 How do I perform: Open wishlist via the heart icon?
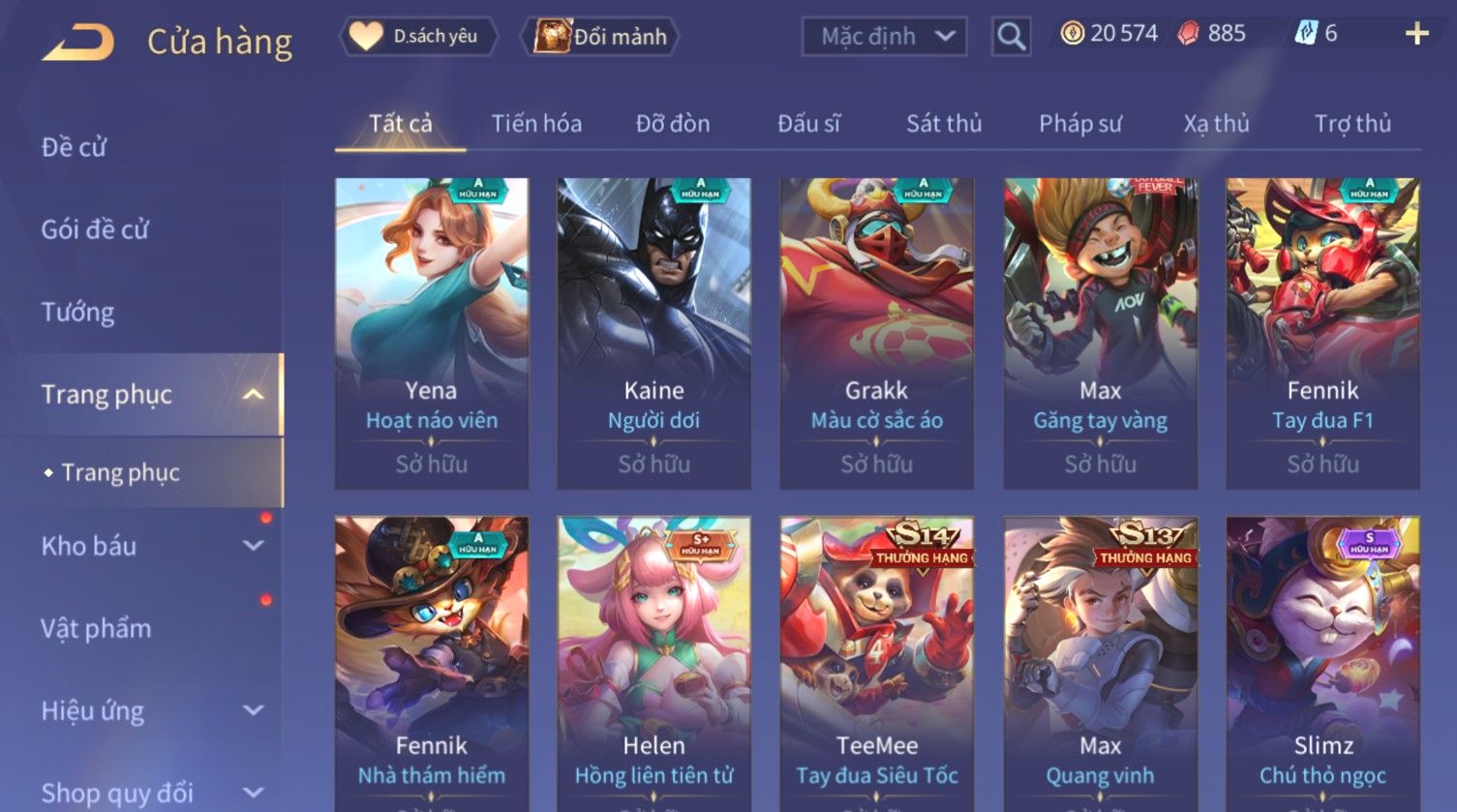tap(365, 37)
